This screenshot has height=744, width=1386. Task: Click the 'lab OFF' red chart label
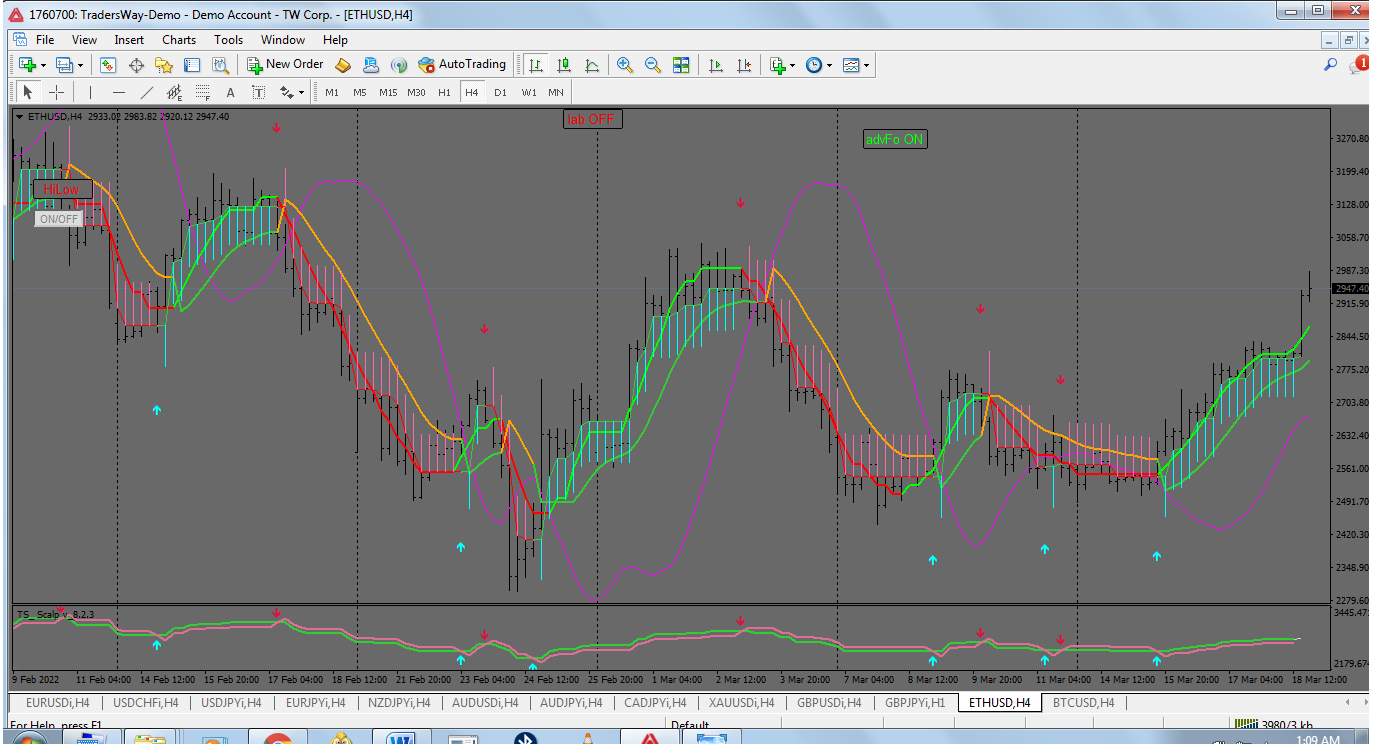[592, 119]
